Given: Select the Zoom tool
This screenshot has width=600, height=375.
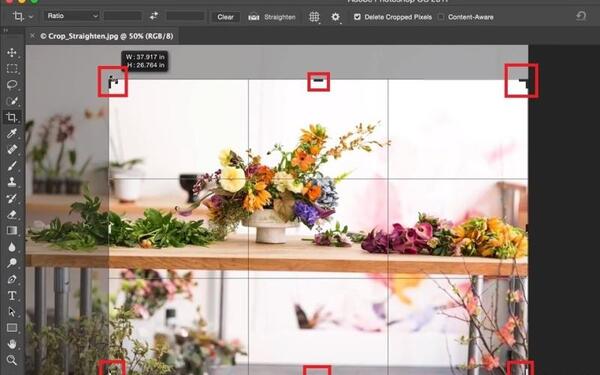Looking at the screenshot, I should coord(12,360).
